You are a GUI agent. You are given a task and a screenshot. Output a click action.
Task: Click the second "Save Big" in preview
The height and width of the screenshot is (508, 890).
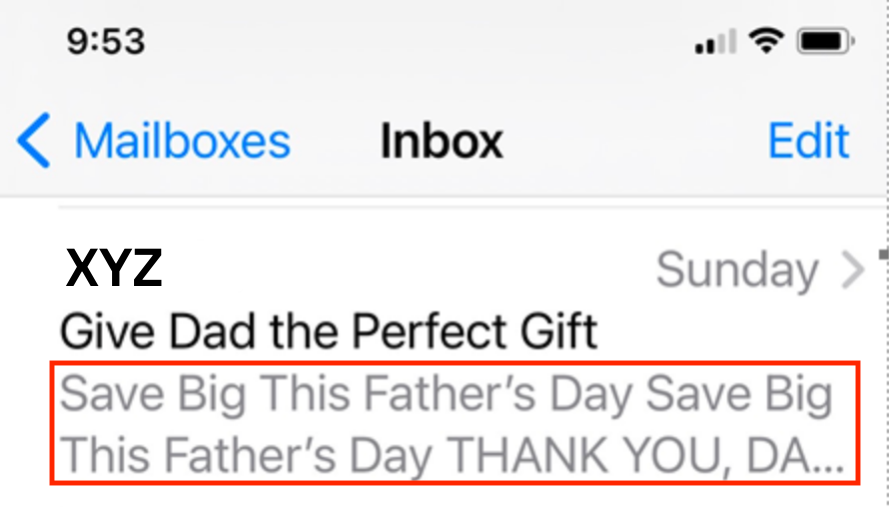[739, 395]
